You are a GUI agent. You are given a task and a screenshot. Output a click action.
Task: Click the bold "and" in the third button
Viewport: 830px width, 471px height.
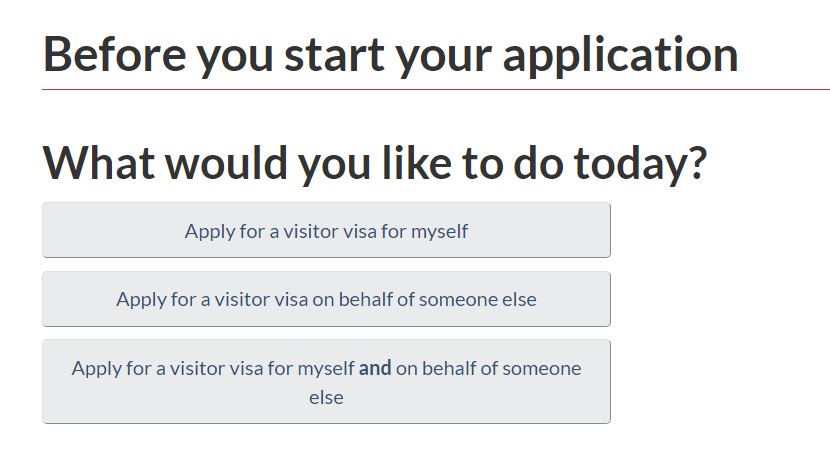[375, 368]
